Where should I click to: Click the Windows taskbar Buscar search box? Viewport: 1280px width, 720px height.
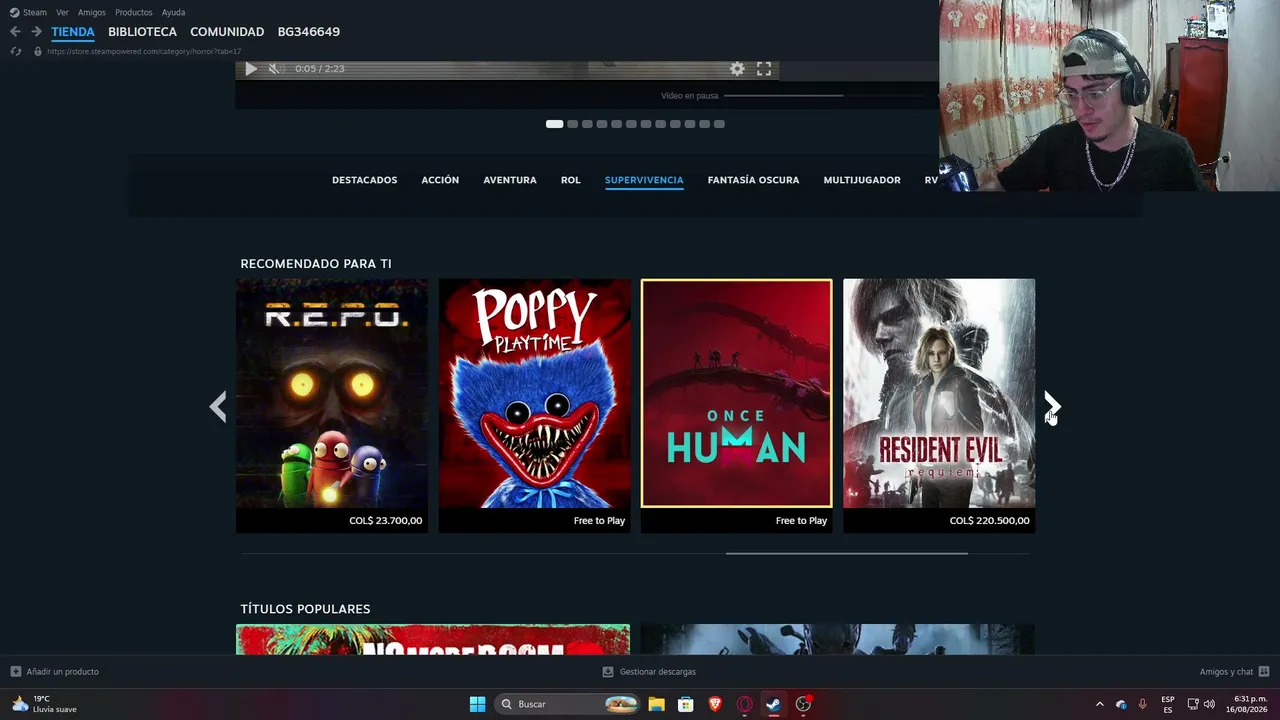point(568,704)
